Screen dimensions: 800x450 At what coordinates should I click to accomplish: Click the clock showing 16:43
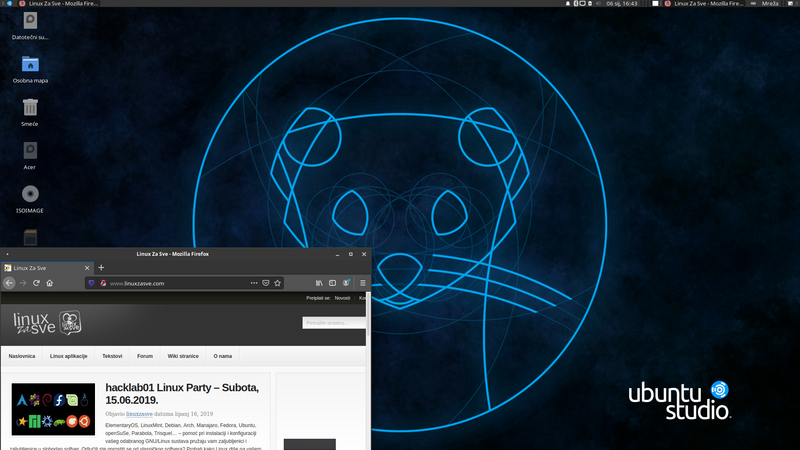621,4
